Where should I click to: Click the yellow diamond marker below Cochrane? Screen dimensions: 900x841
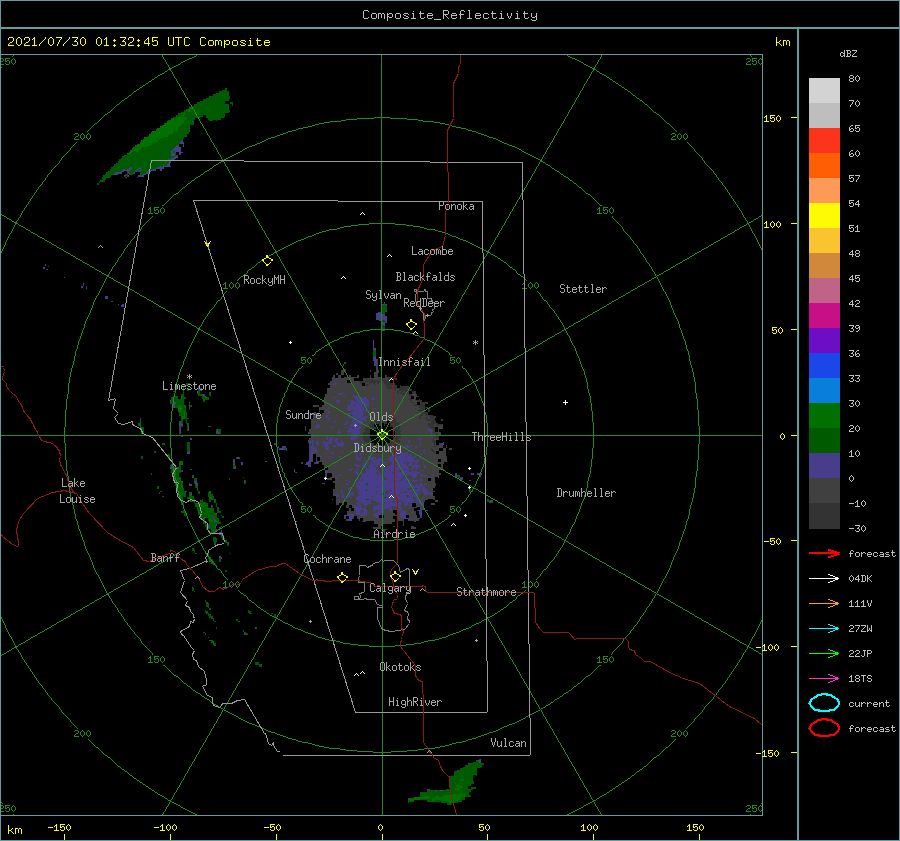pos(342,577)
